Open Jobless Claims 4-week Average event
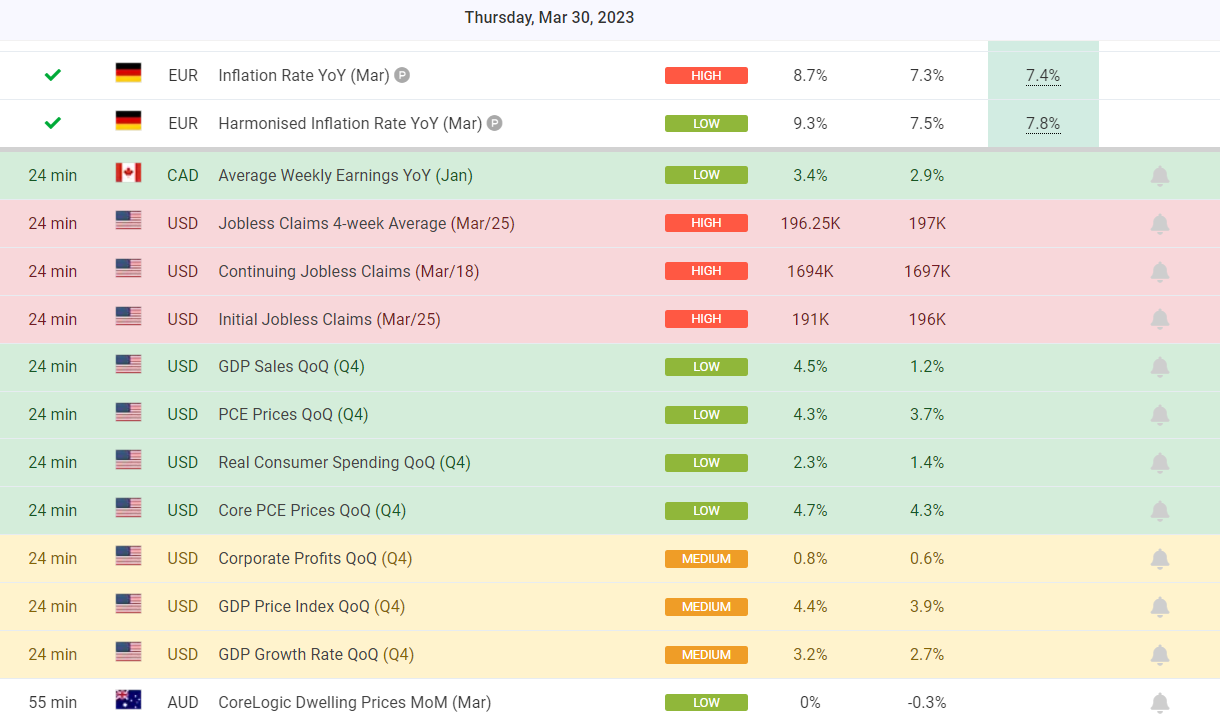The image size is (1220, 720). [x=366, y=223]
